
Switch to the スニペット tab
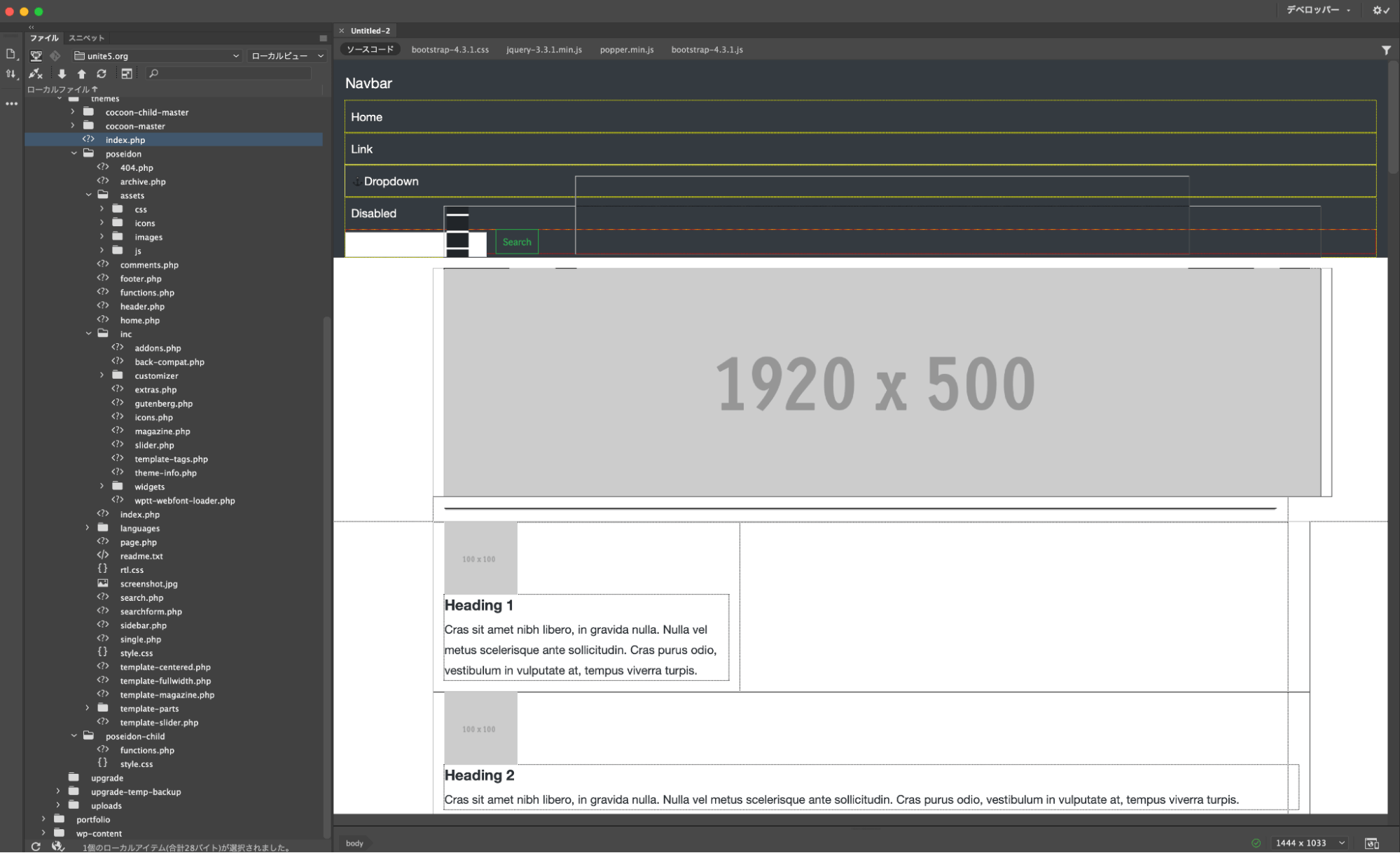[86, 38]
